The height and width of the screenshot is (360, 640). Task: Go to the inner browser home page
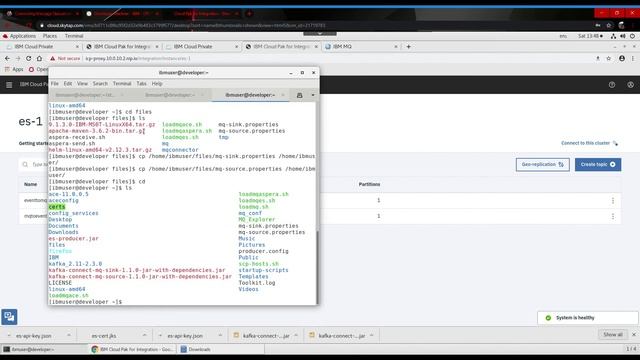point(39,58)
